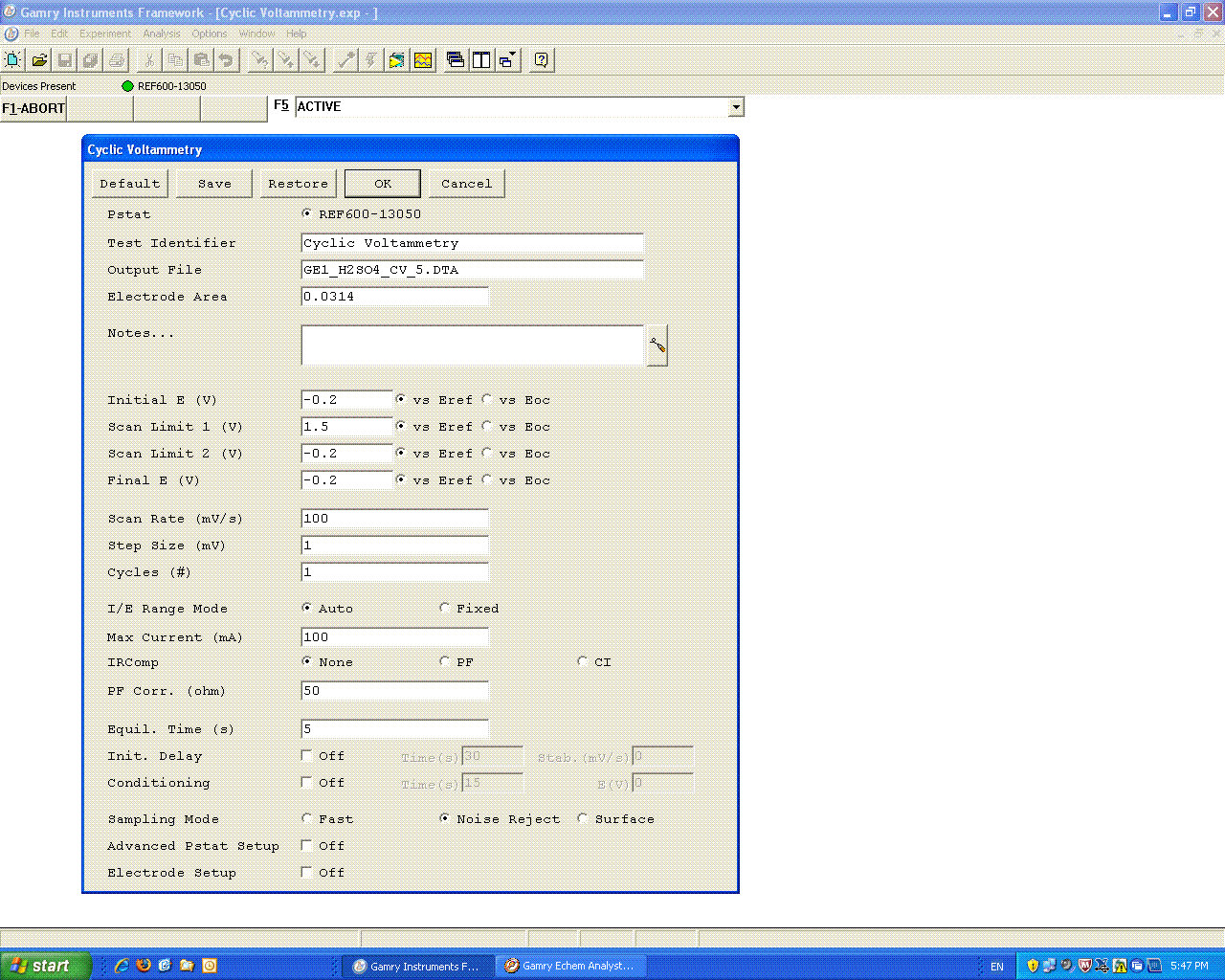This screenshot has height=980, width=1225.
Task: Click the Test Identifier input field
Action: click(x=472, y=243)
